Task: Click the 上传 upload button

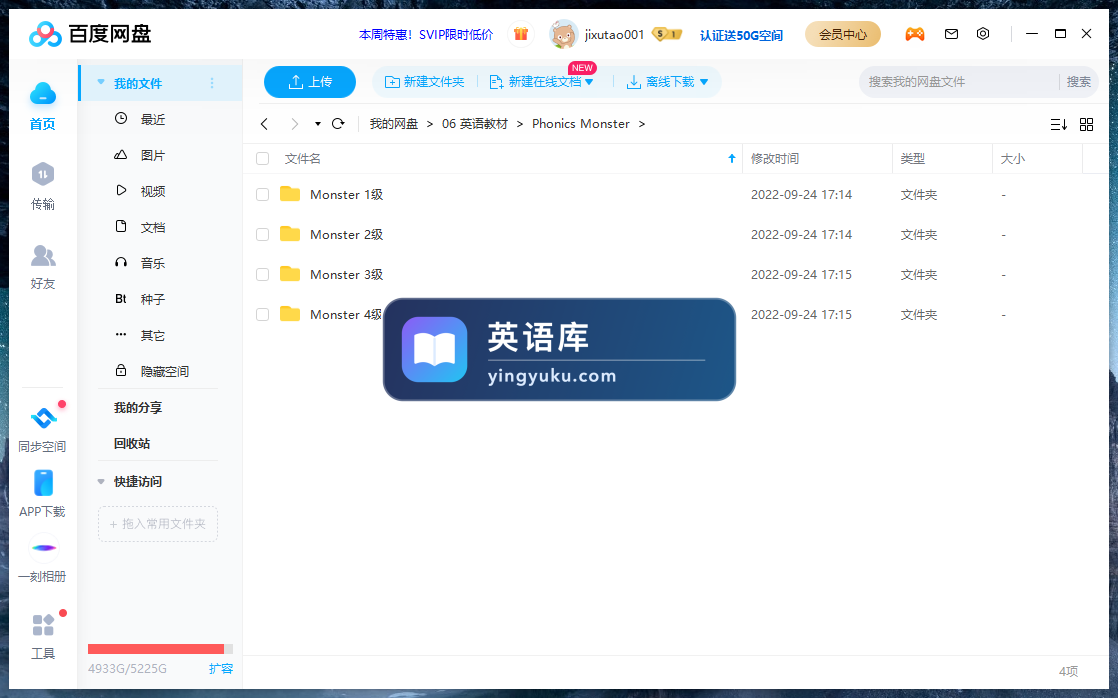Action: (x=309, y=82)
